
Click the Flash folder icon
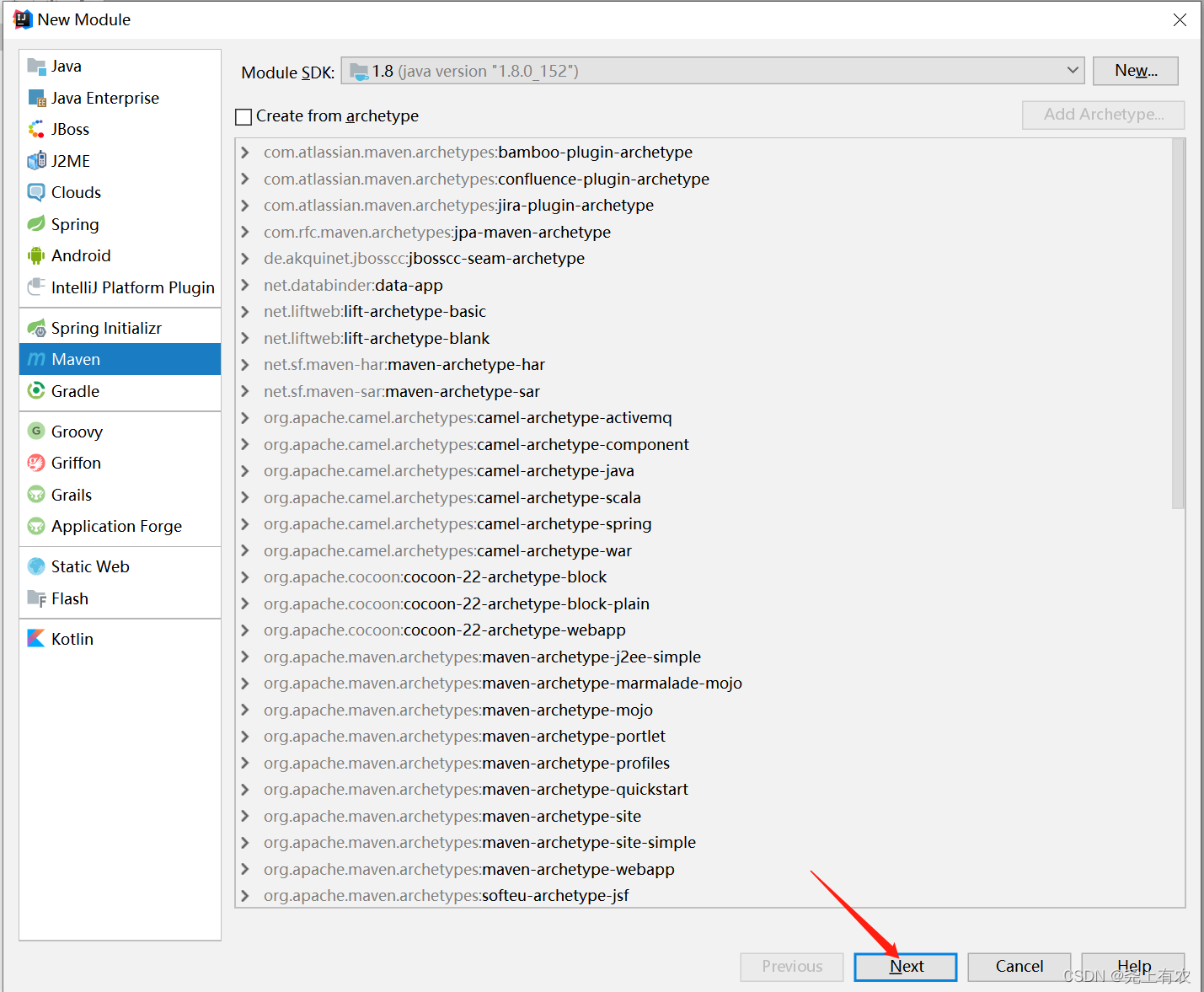[x=36, y=598]
